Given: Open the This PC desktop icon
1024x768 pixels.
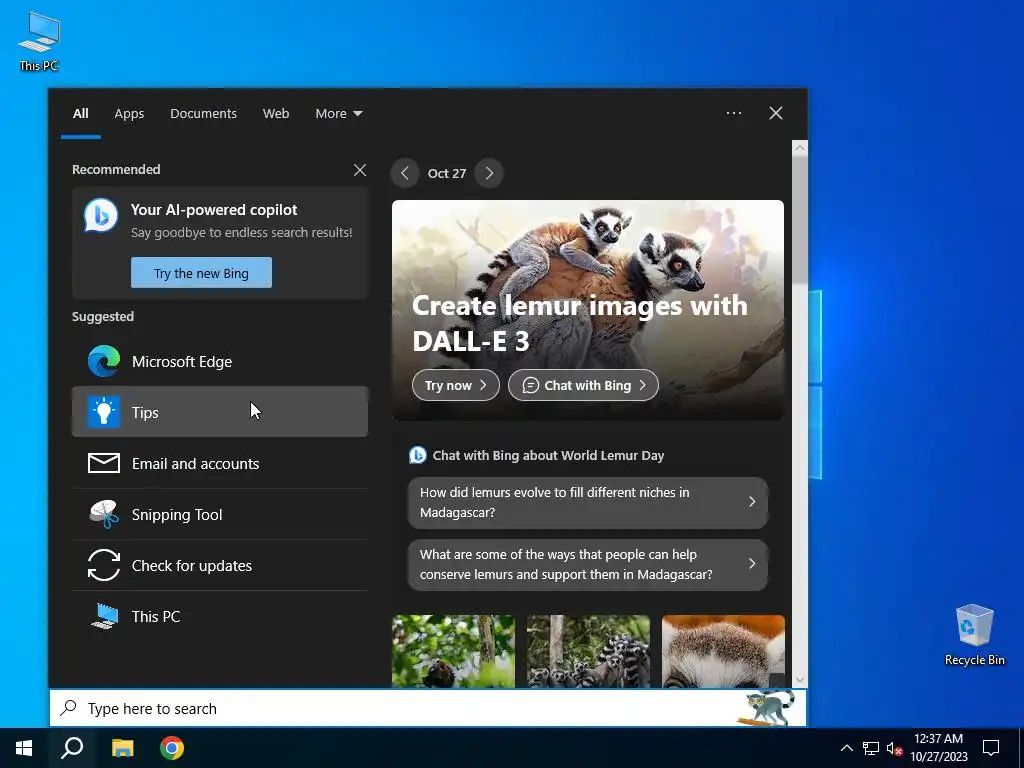Looking at the screenshot, I should tap(39, 40).
